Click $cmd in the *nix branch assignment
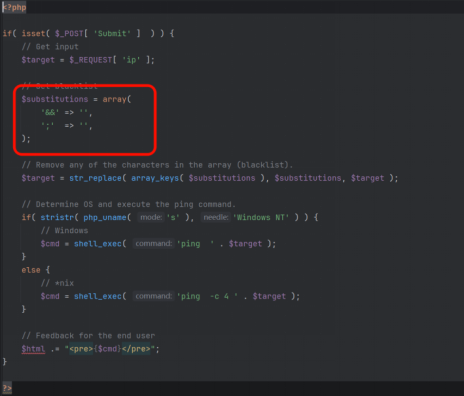This screenshot has width=464, height=396. click(x=50, y=296)
